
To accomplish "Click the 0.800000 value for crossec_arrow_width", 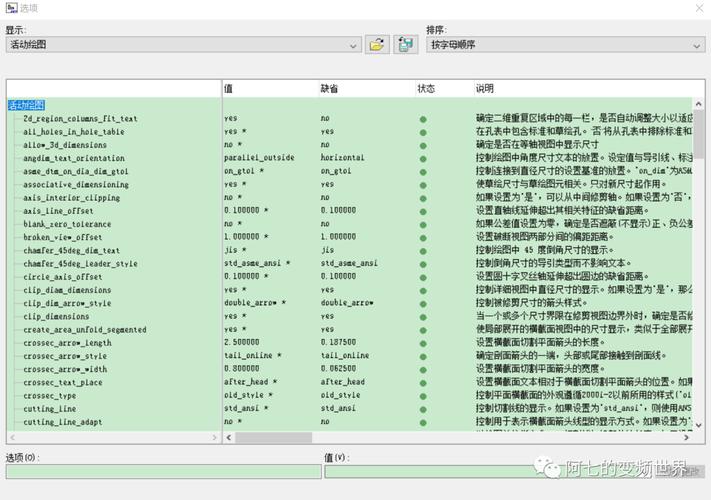I will [242, 369].
